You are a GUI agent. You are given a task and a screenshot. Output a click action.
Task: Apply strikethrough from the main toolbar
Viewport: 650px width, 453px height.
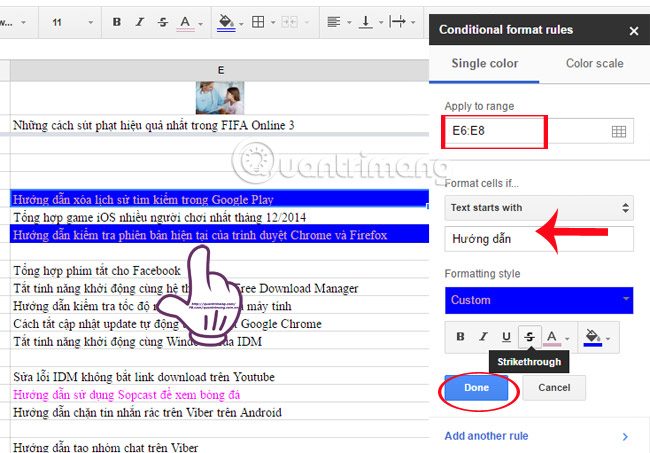(x=162, y=22)
